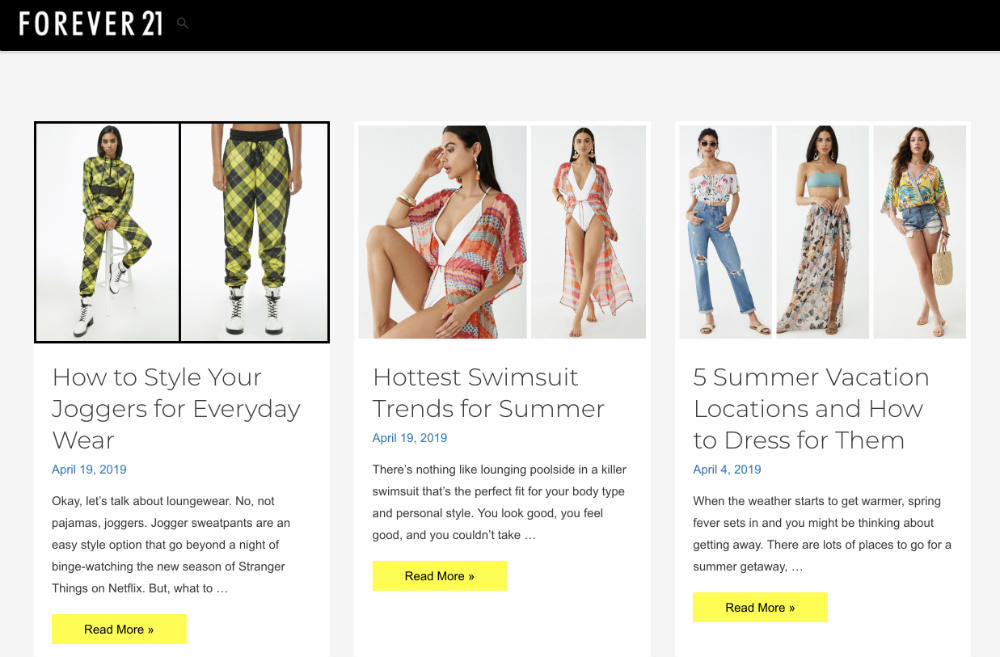Screen dimensions: 1000x657
Task: Click the Forever 21 logo
Action: tap(91, 24)
